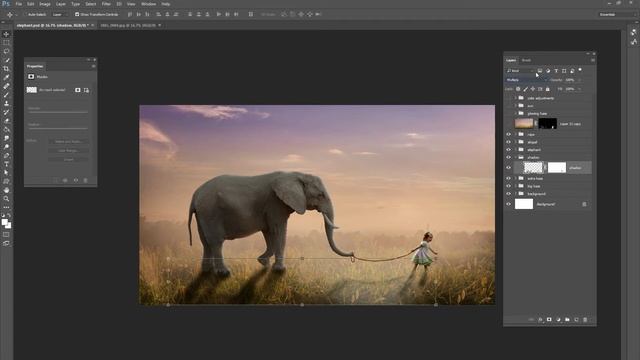Select the Lasso tool
This screenshot has width=640, height=360.
click(x=6, y=51)
